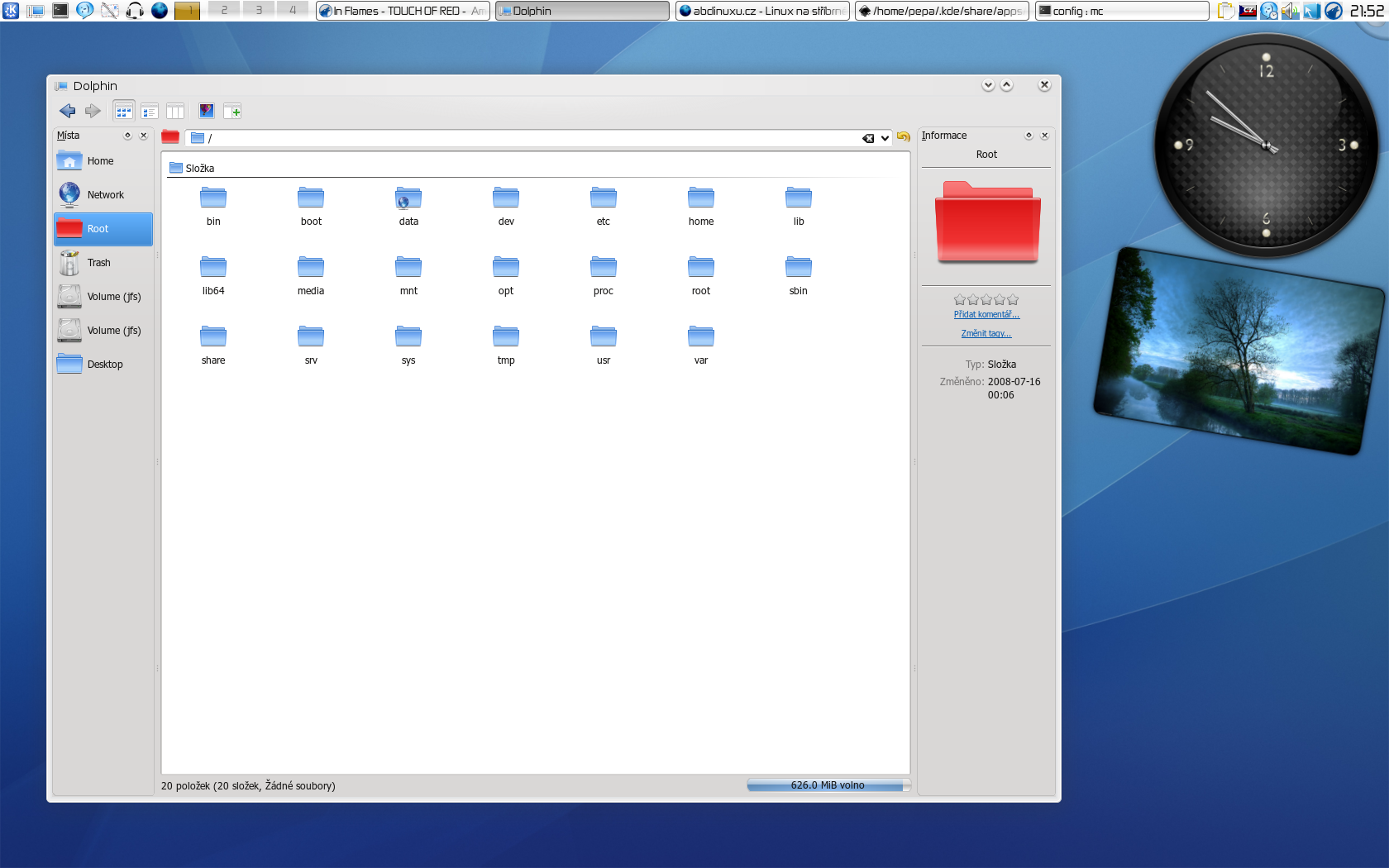Close the Informace panel

click(x=1044, y=136)
